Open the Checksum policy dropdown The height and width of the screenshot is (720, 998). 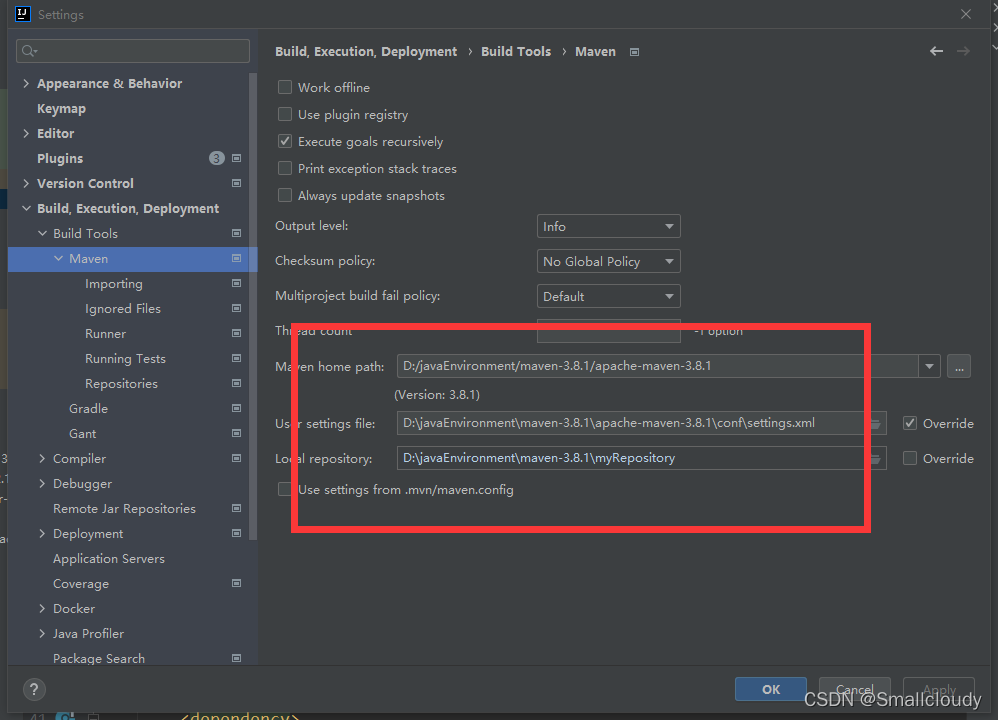[x=608, y=262]
